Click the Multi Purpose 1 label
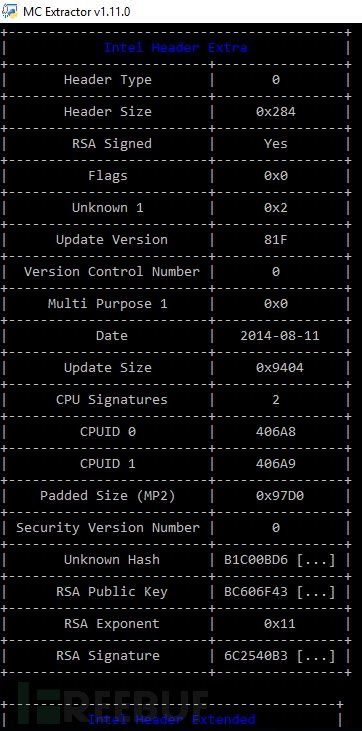This screenshot has width=362, height=731. tap(108, 304)
